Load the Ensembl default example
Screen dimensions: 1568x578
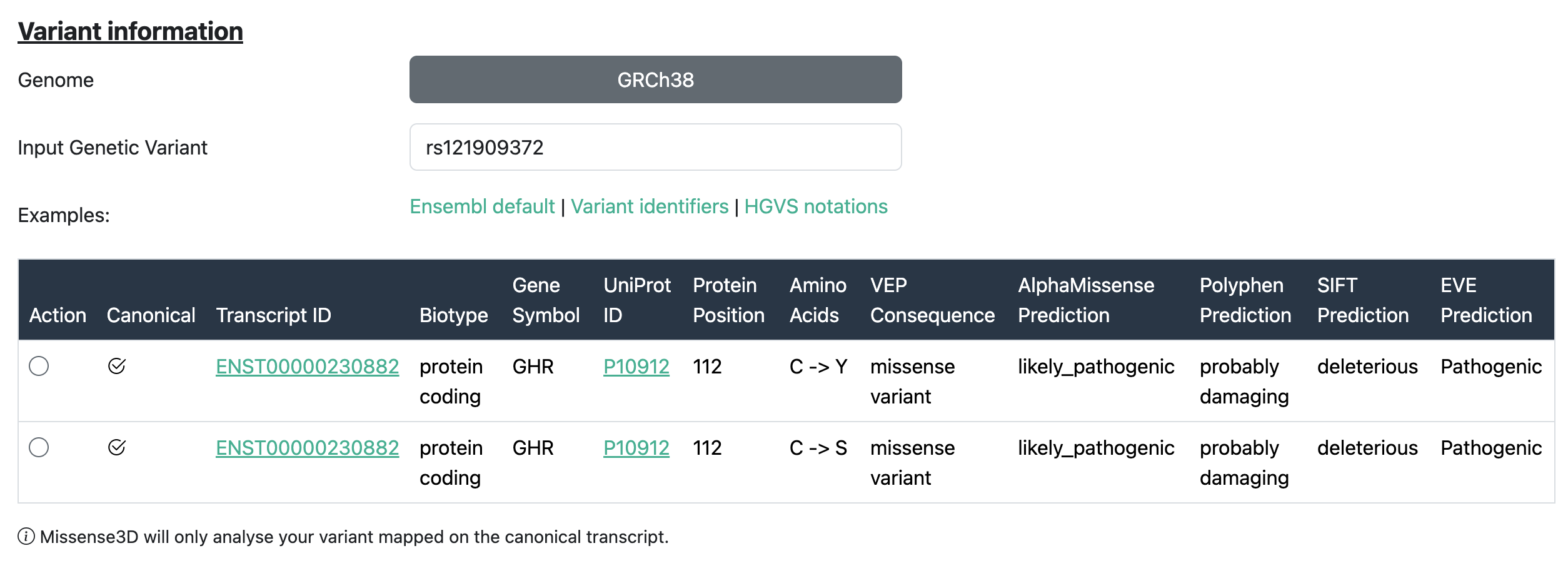click(482, 206)
